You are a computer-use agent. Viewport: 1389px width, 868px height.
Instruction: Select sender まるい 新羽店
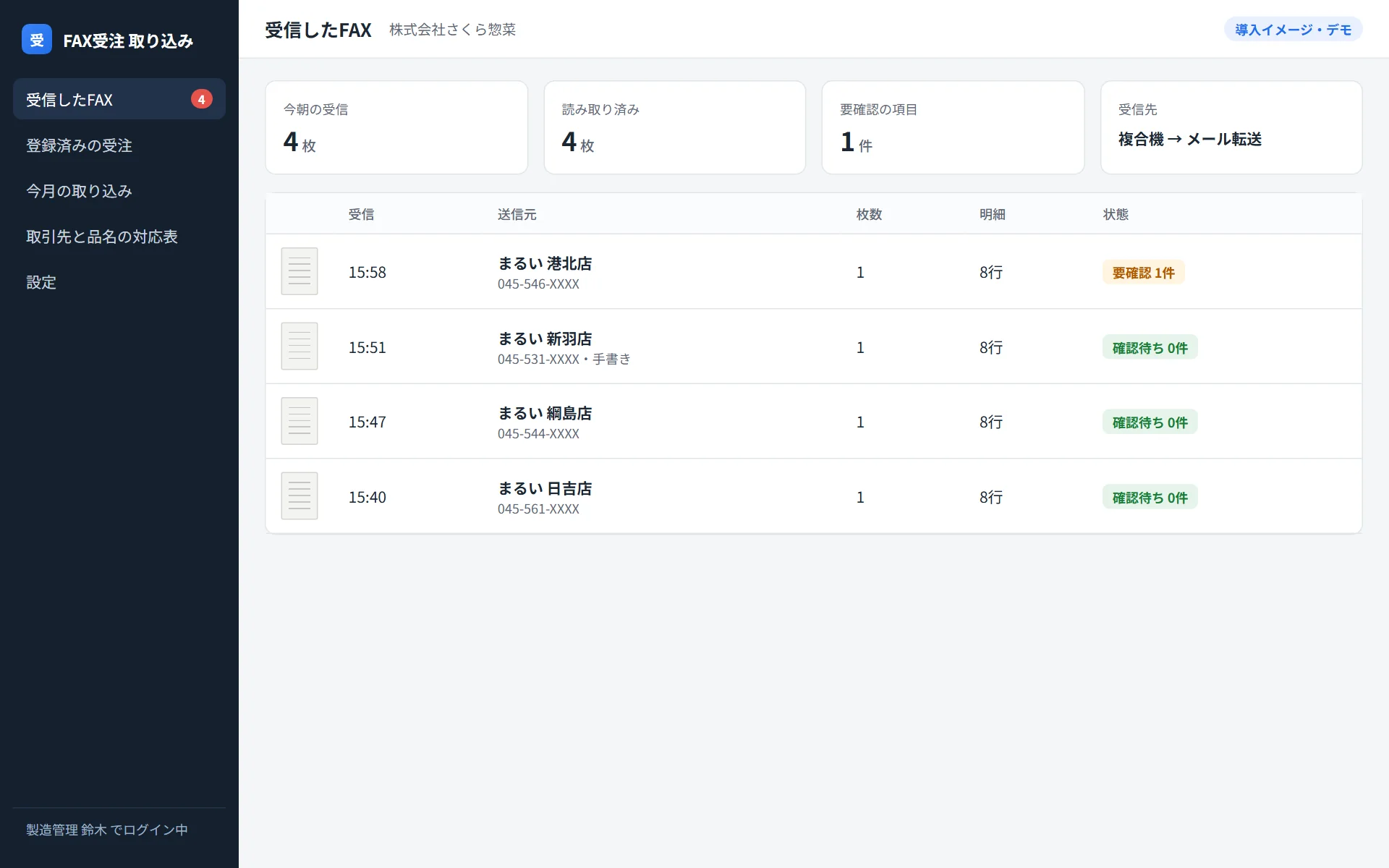(x=545, y=339)
